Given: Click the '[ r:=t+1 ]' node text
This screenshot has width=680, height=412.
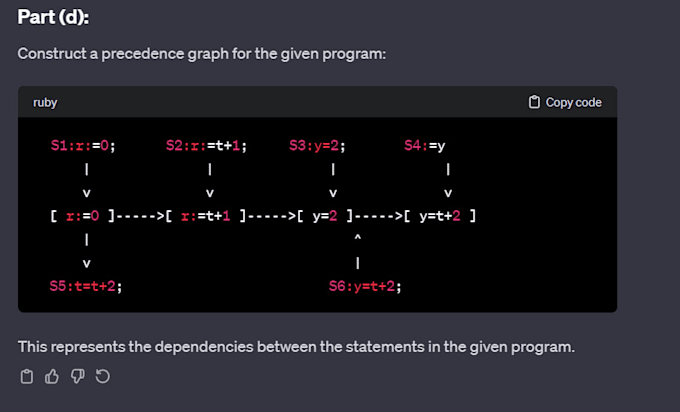Looking at the screenshot, I should [x=206, y=216].
